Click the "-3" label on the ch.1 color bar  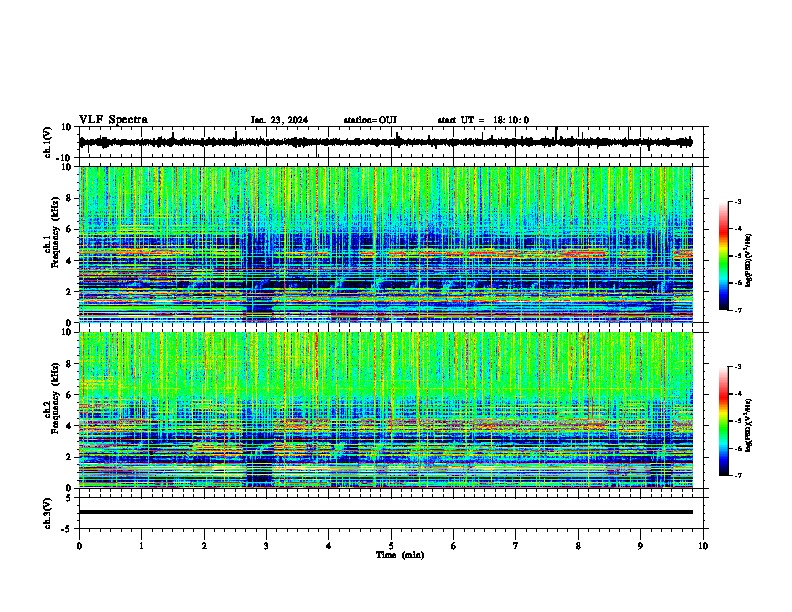(737, 201)
